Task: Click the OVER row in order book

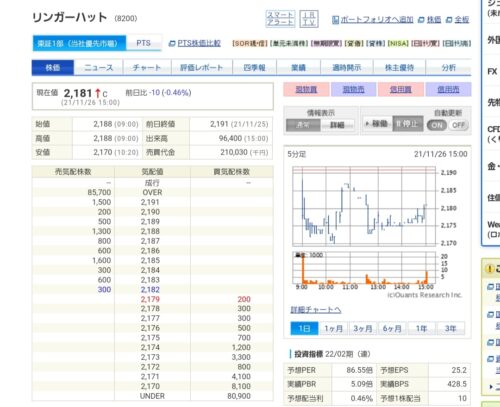Action: pos(153,193)
